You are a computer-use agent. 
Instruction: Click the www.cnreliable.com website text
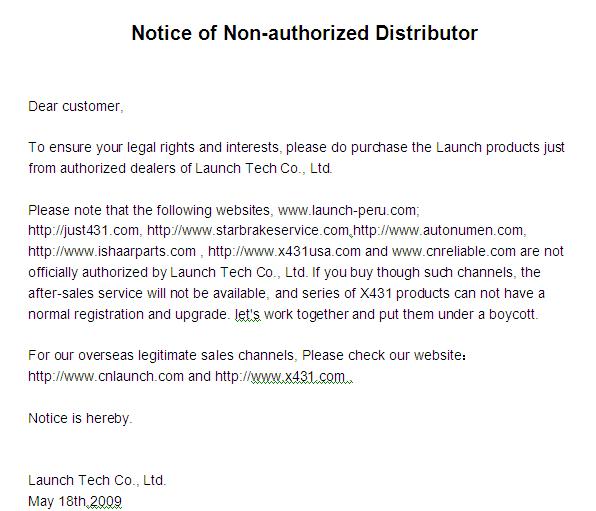coord(454,251)
